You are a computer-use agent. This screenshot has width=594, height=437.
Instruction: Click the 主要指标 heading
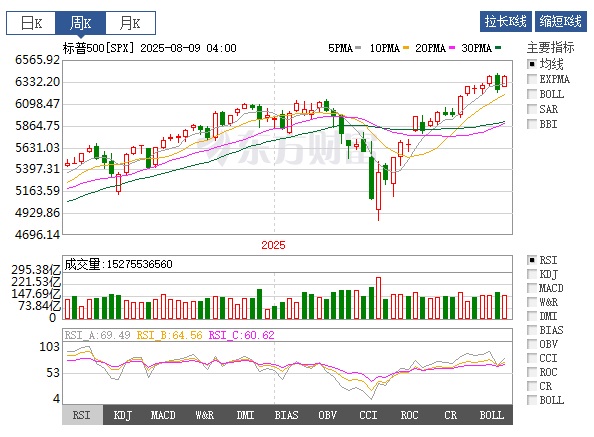(x=550, y=47)
